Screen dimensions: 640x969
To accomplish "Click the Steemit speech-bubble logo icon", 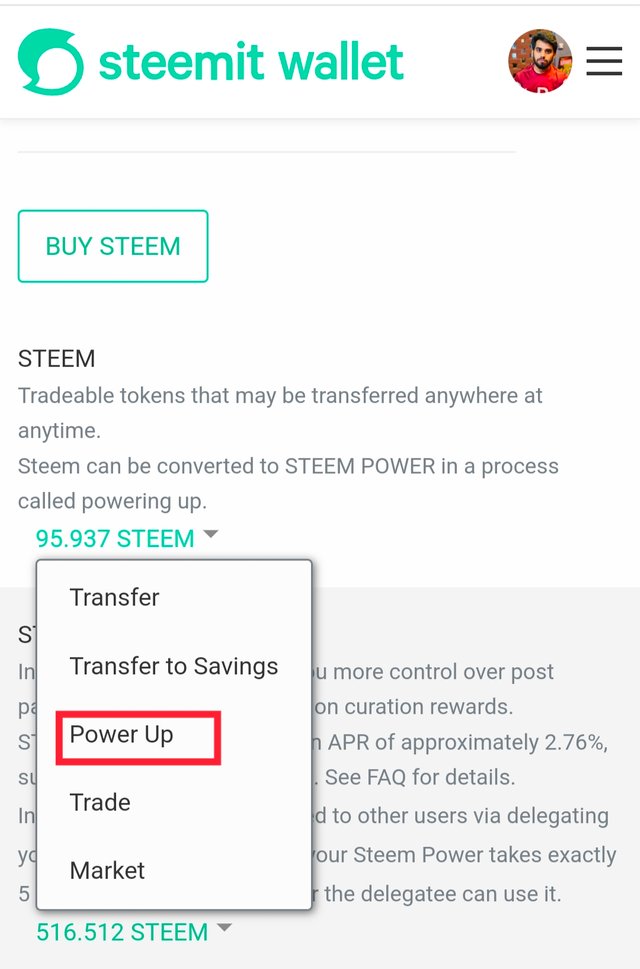I will click(51, 62).
